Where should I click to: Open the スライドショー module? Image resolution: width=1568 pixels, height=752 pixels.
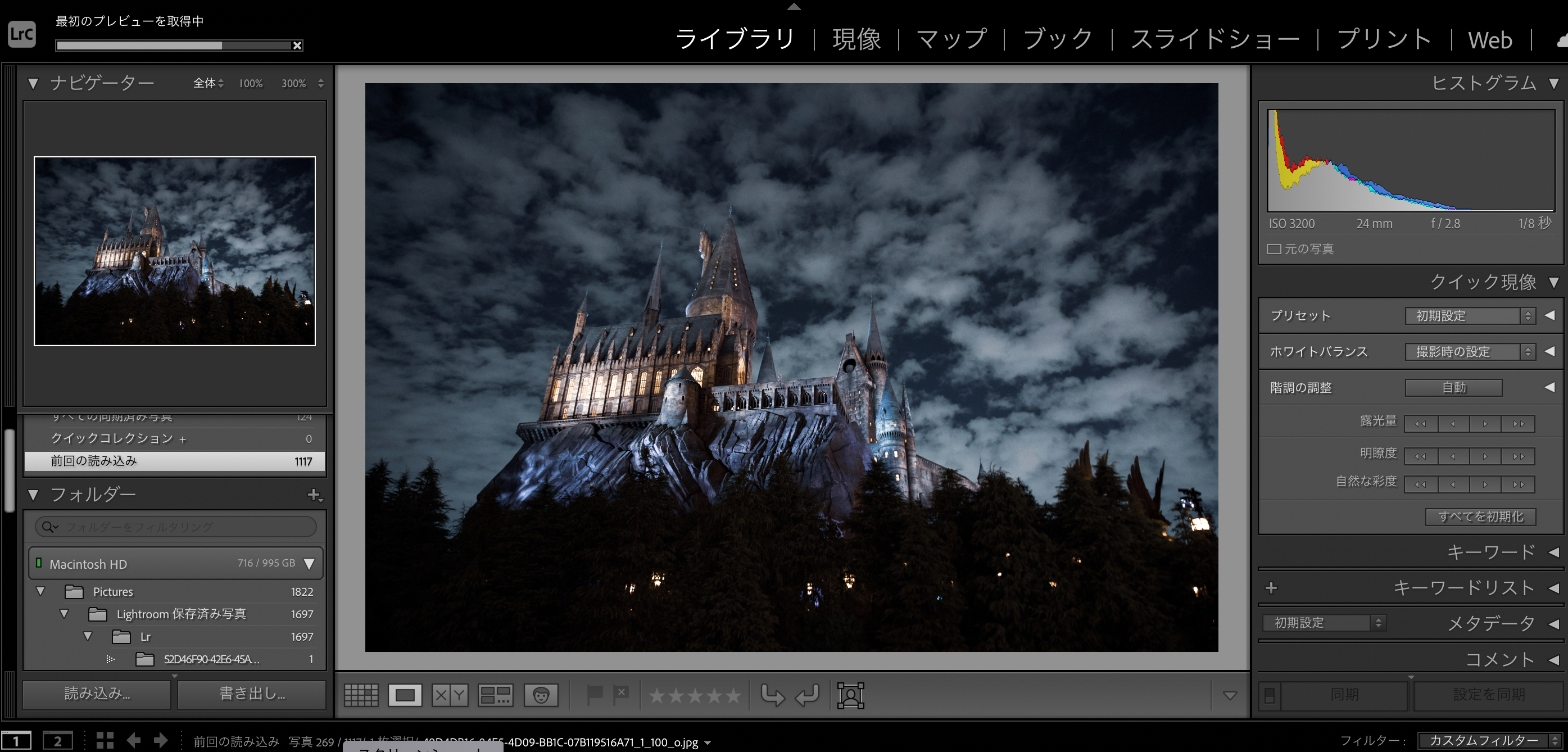[x=1214, y=39]
